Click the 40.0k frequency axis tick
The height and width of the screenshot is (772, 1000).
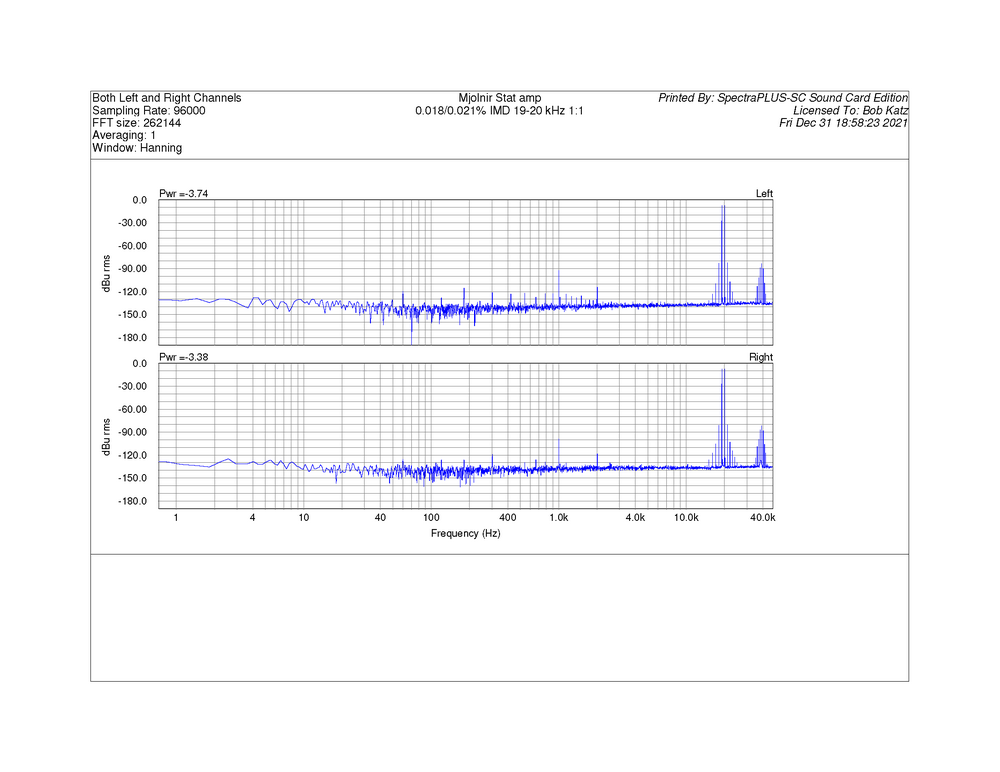coord(762,518)
